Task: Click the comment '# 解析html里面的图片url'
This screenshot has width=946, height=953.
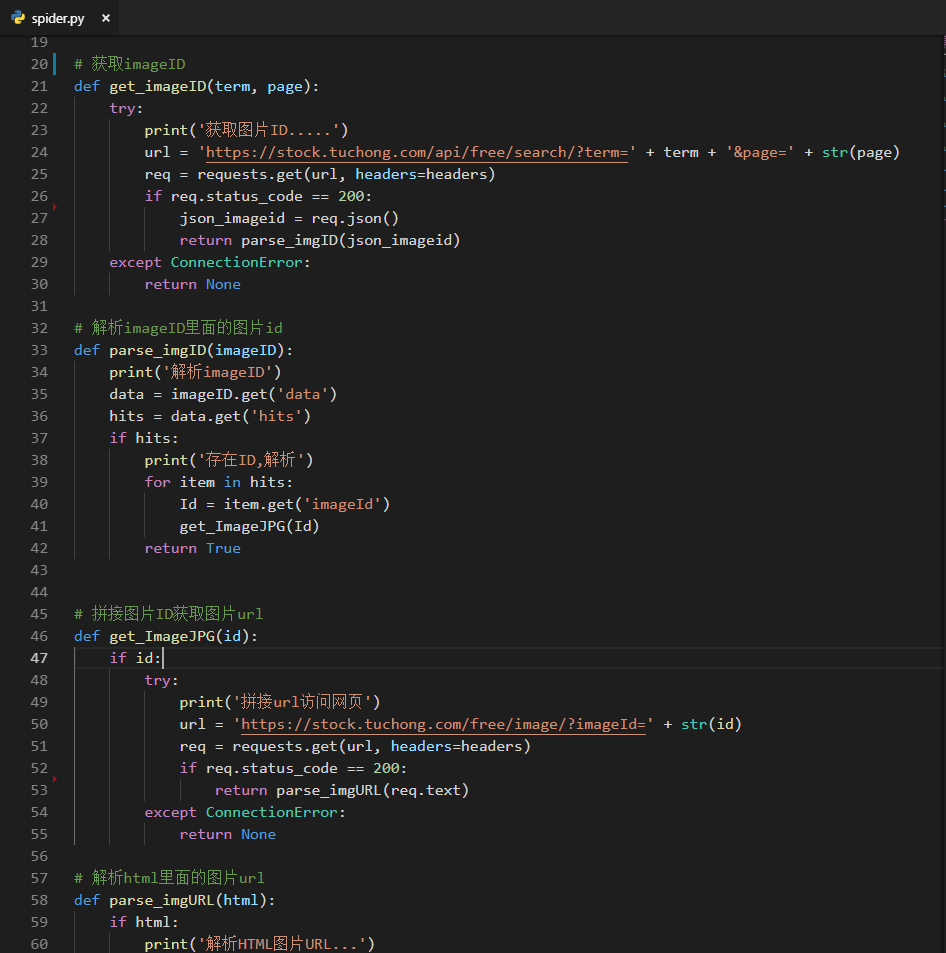Action: coord(169,878)
